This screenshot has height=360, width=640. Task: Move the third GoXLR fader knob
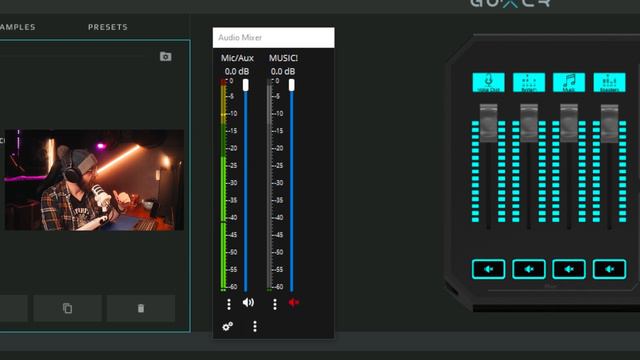coord(569,123)
